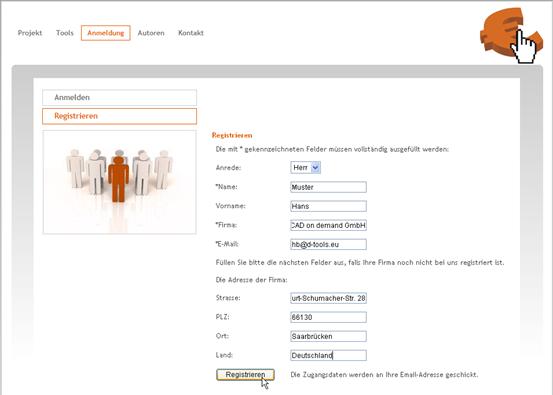Open the Anrede dropdown showing Herr
The image size is (553, 395).
(x=305, y=168)
